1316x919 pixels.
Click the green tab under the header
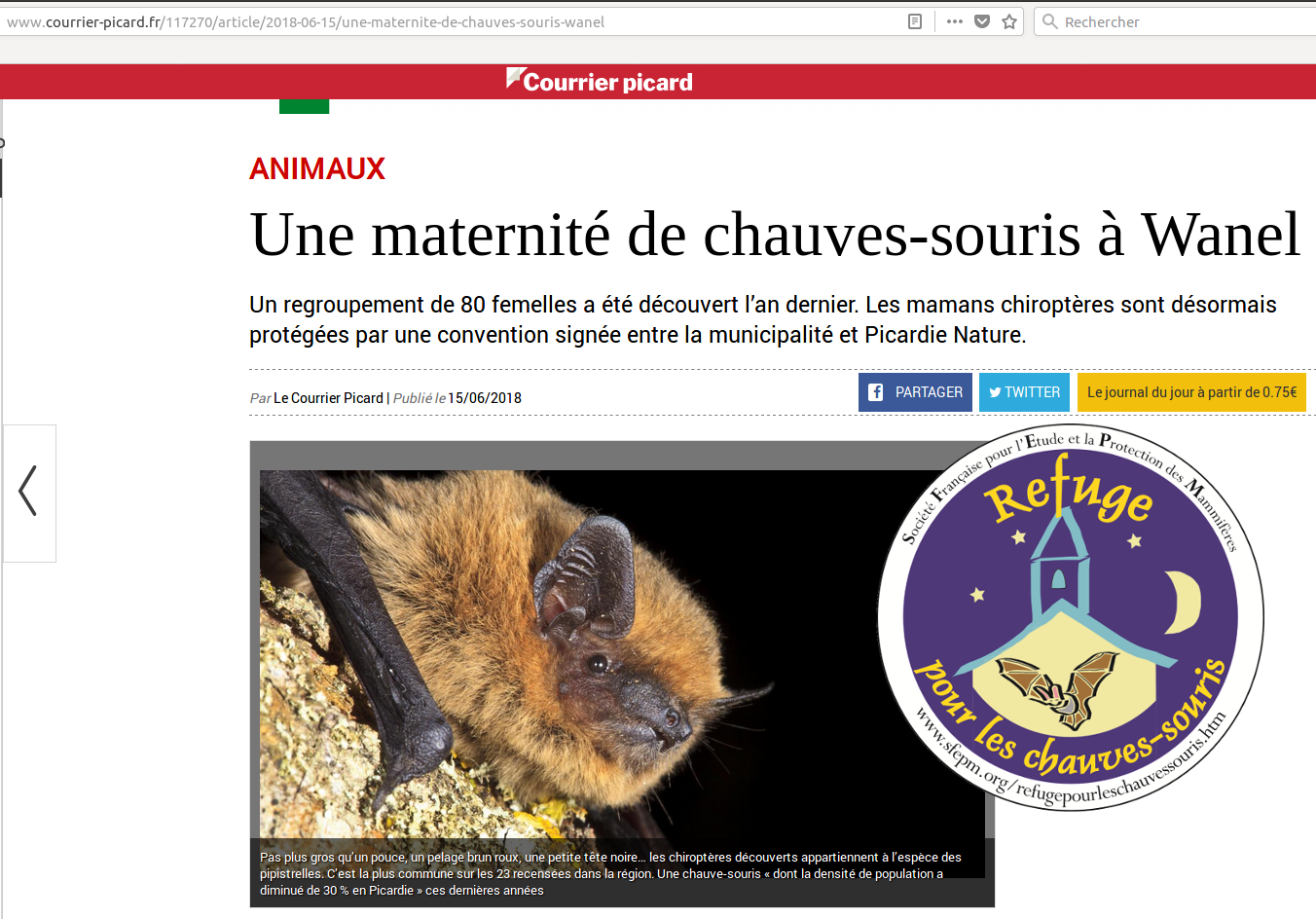tap(304, 106)
